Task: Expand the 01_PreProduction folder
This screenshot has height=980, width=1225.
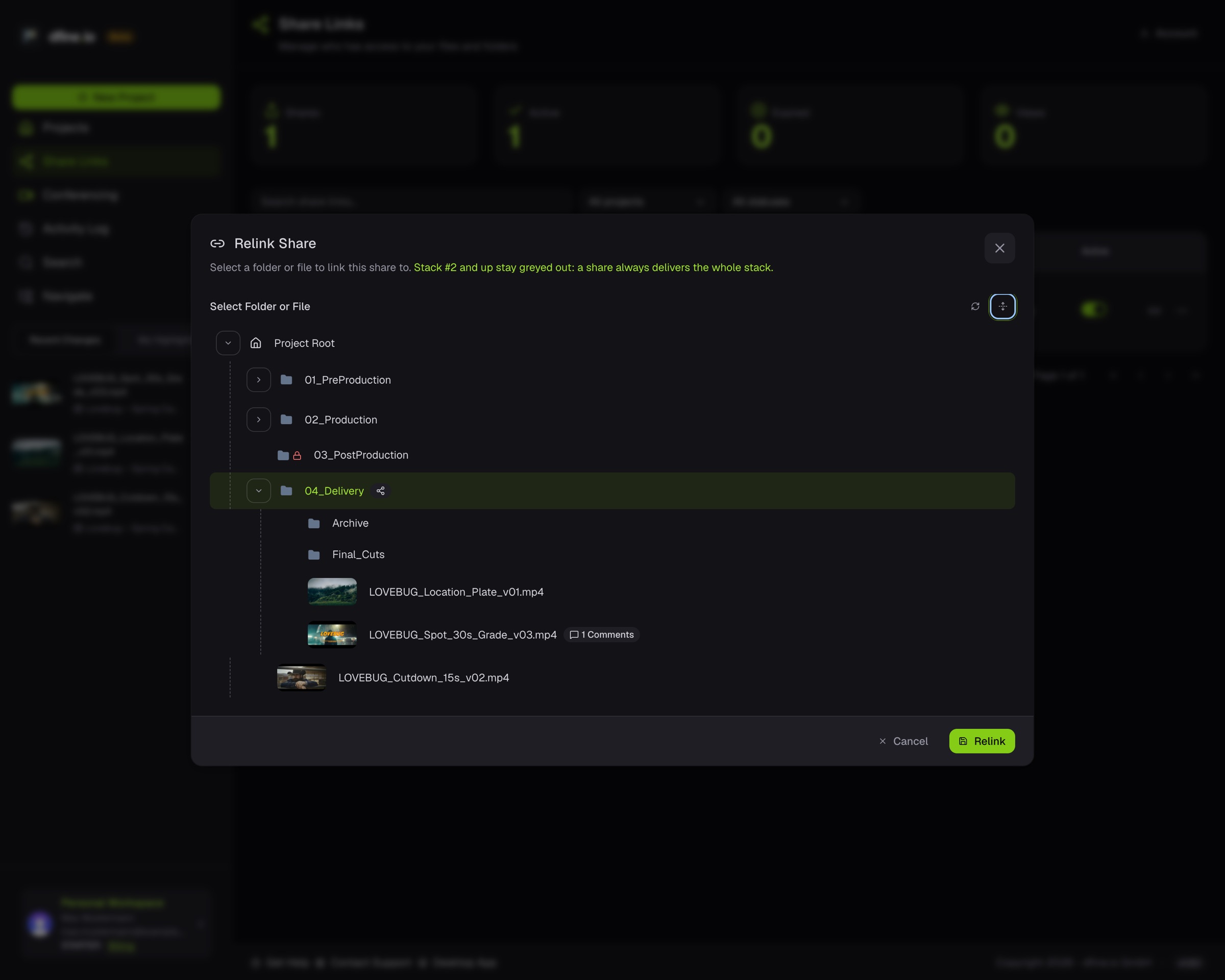Action: 258,380
